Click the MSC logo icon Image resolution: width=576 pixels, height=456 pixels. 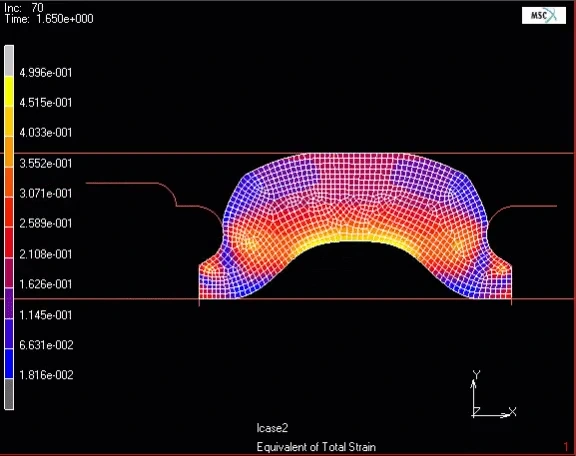click(x=544, y=15)
